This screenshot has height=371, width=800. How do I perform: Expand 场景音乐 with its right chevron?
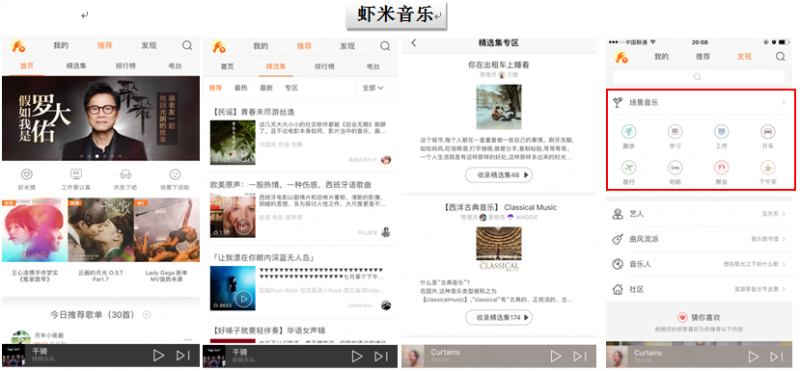(x=784, y=103)
